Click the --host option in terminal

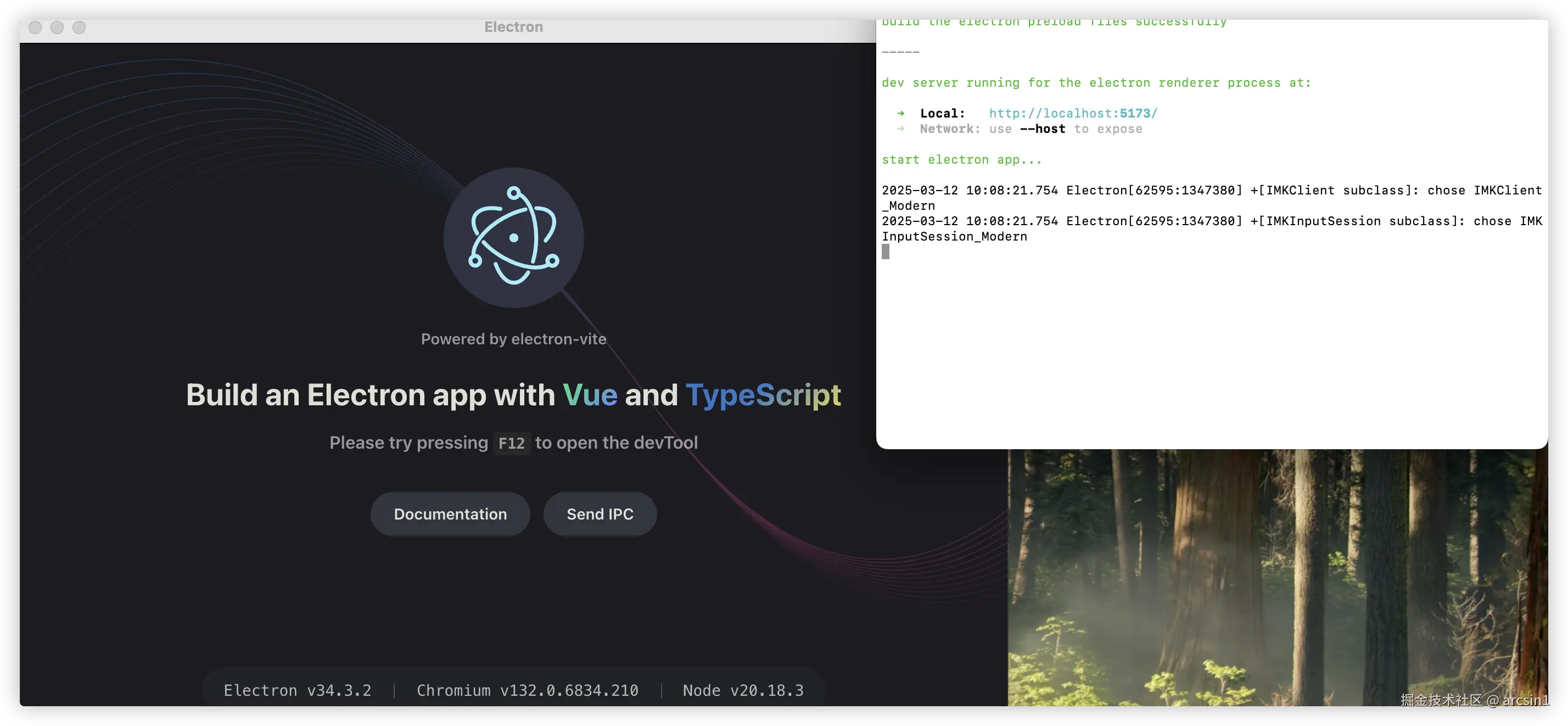[1042, 129]
